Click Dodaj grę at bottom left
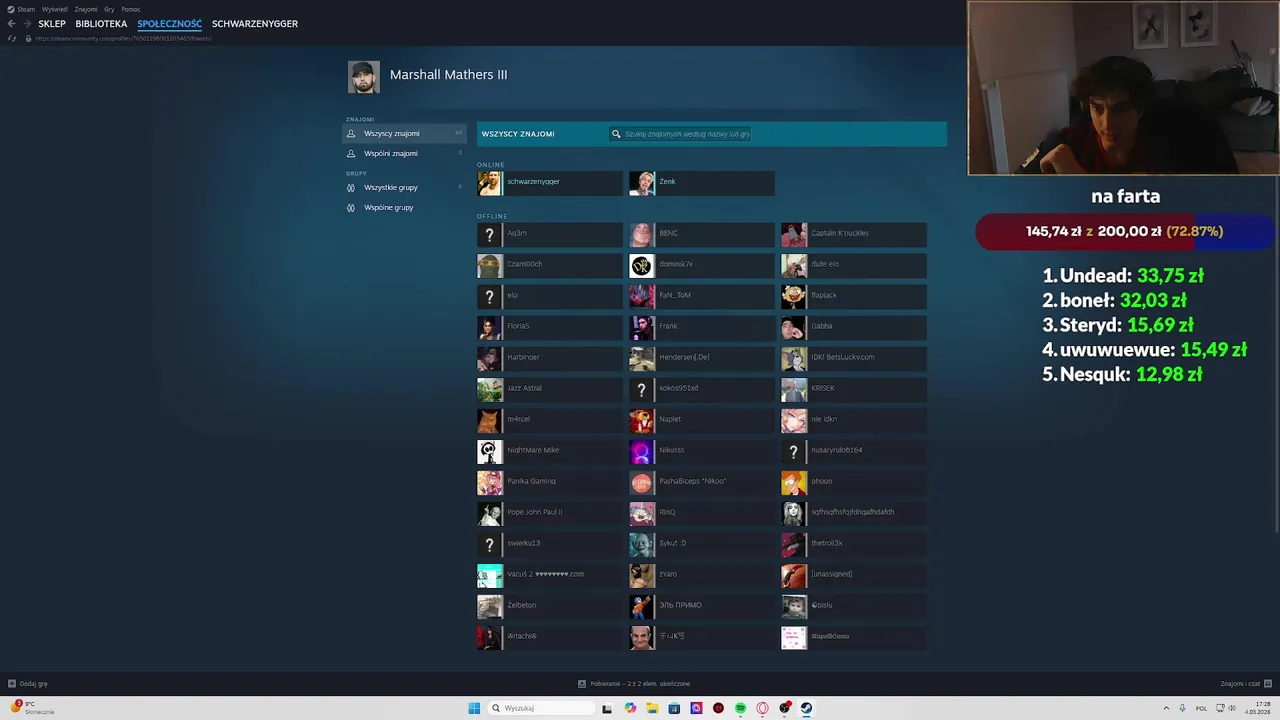 [x=28, y=684]
